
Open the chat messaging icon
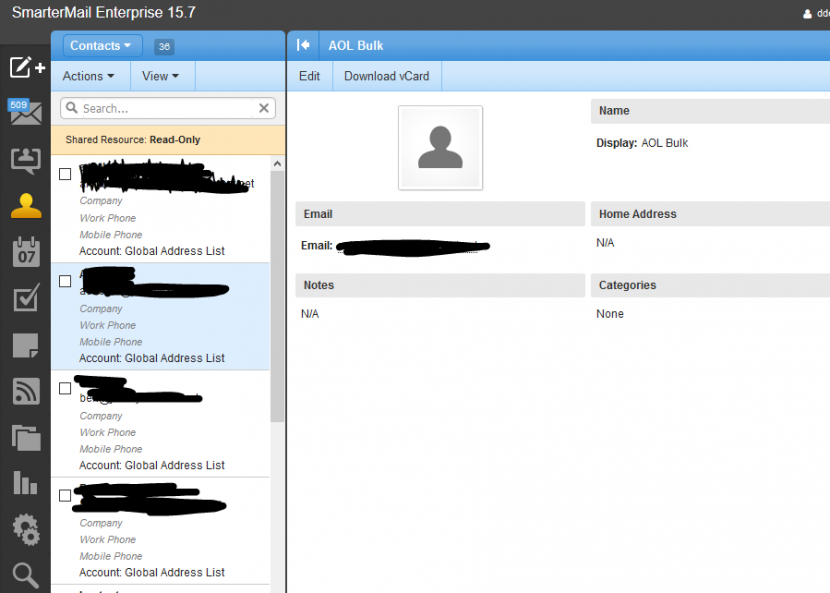25,159
